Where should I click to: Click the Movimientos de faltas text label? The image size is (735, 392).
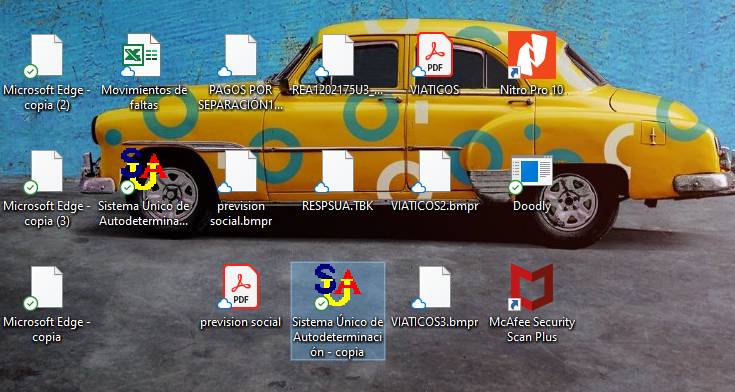pyautogui.click(x=144, y=97)
